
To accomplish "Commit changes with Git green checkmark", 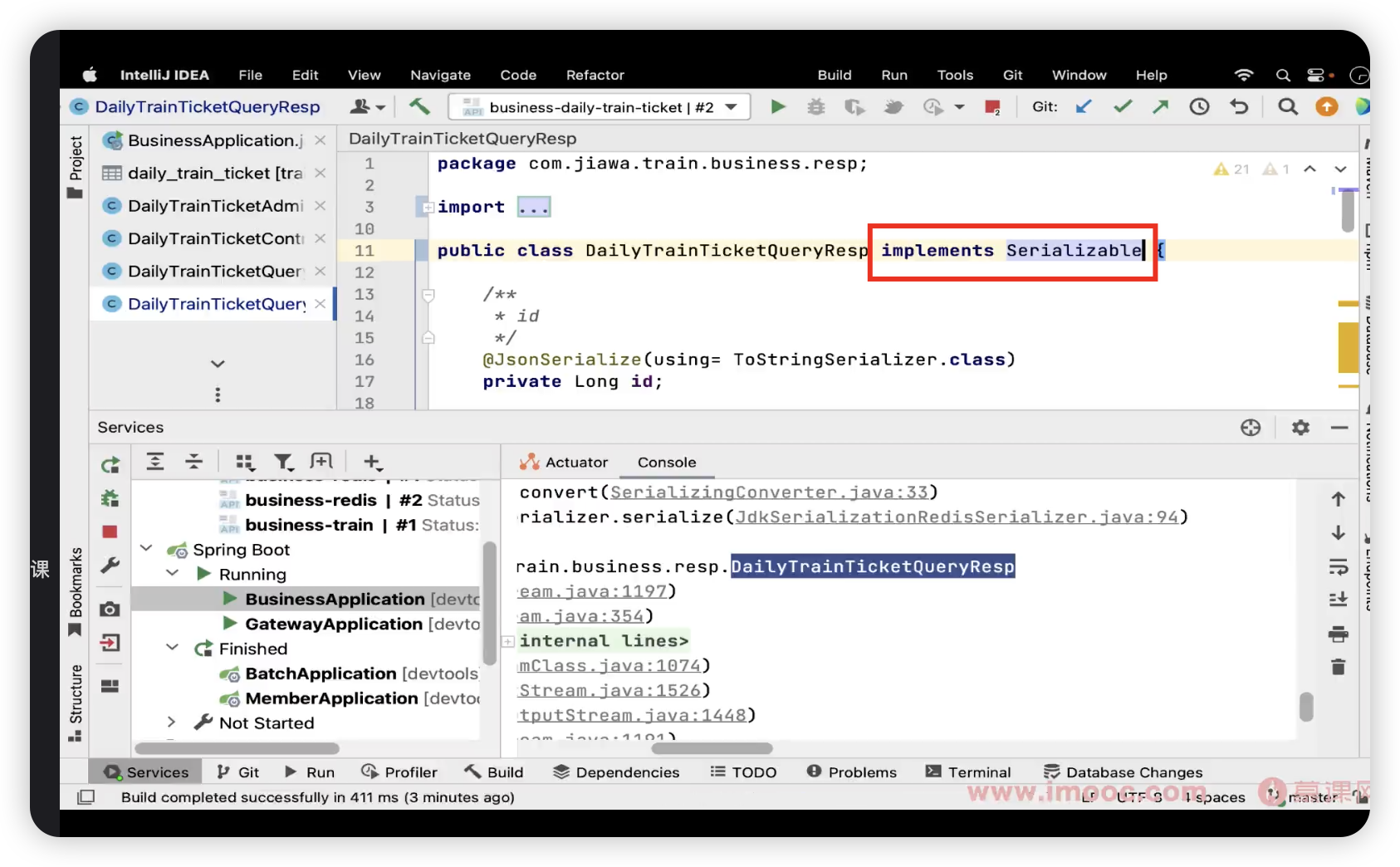I will (x=1123, y=106).
